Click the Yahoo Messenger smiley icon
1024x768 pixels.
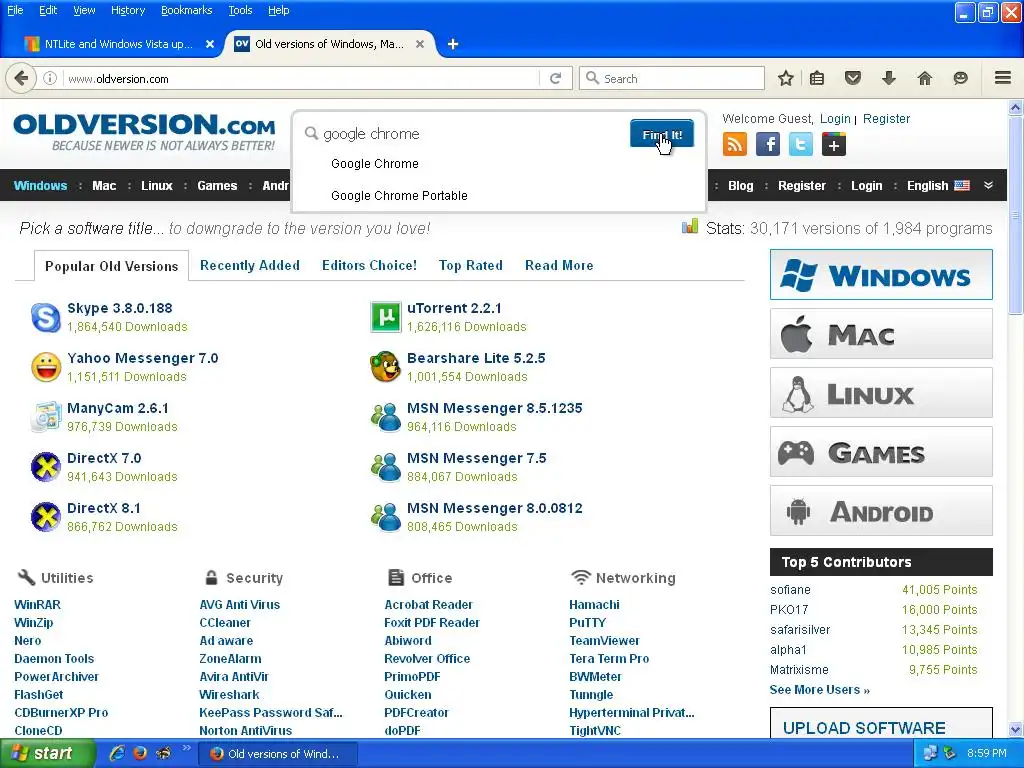tap(46, 367)
